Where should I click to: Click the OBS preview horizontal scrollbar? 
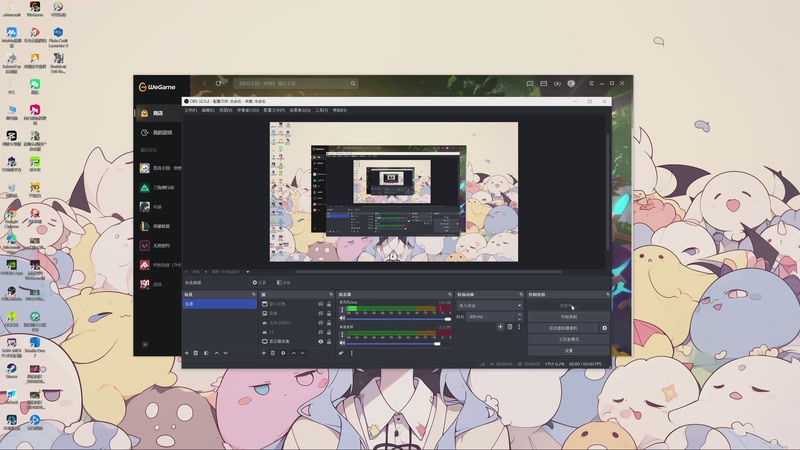429,272
